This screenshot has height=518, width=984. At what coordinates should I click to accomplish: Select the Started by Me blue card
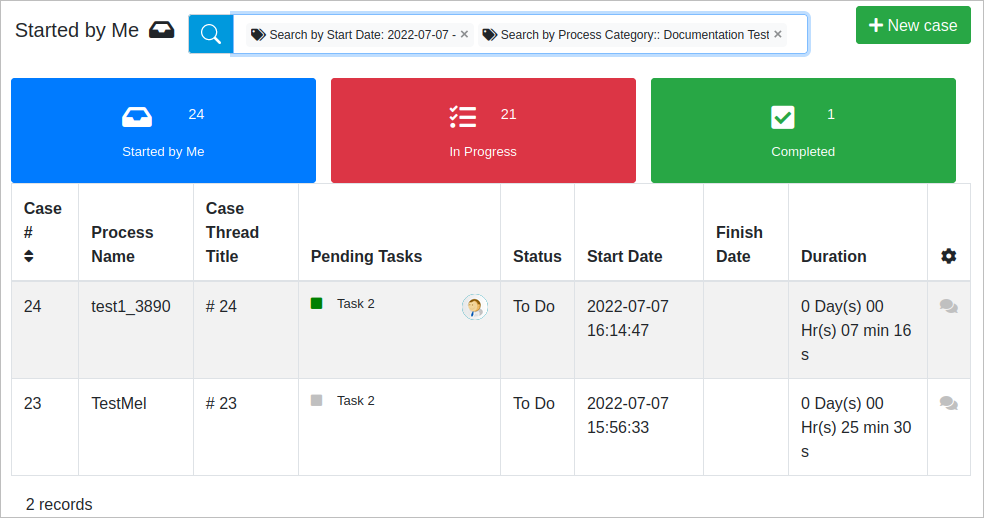[x=163, y=131]
